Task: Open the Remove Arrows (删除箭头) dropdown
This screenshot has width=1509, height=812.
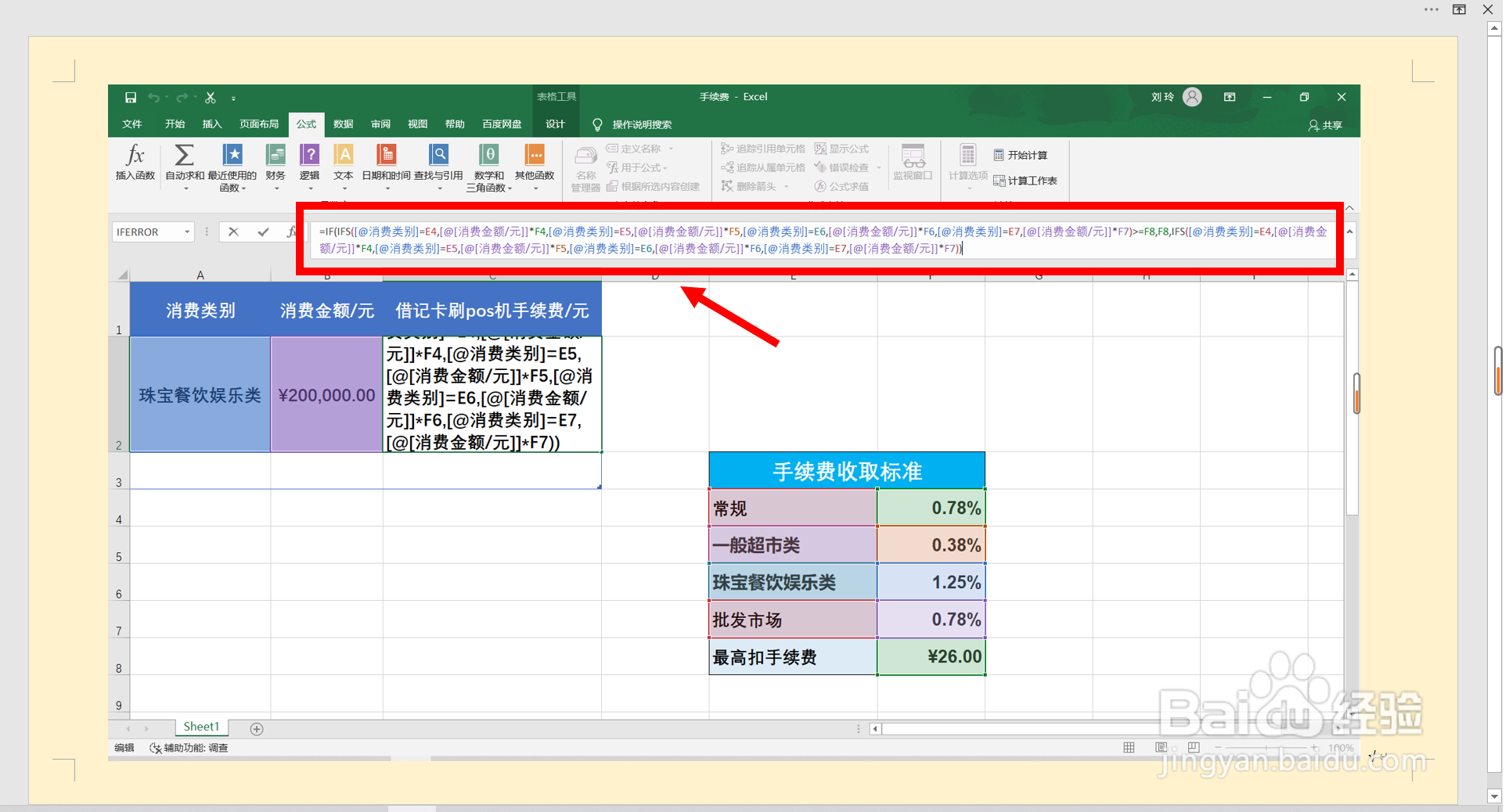Action: (x=786, y=186)
